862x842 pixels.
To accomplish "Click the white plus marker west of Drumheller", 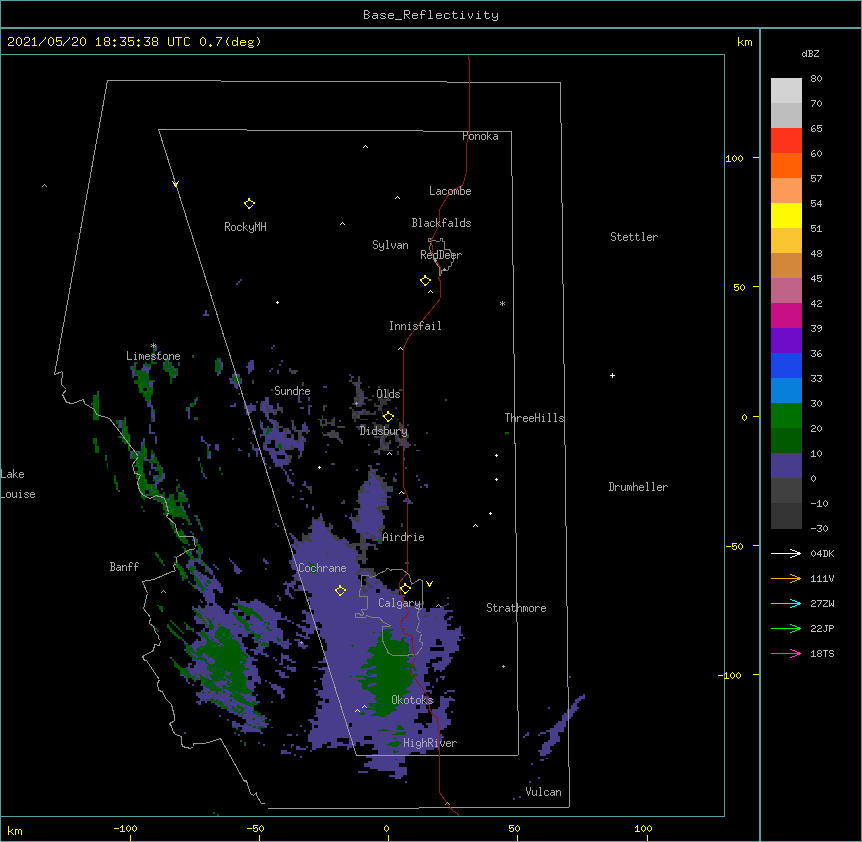I will coord(612,375).
